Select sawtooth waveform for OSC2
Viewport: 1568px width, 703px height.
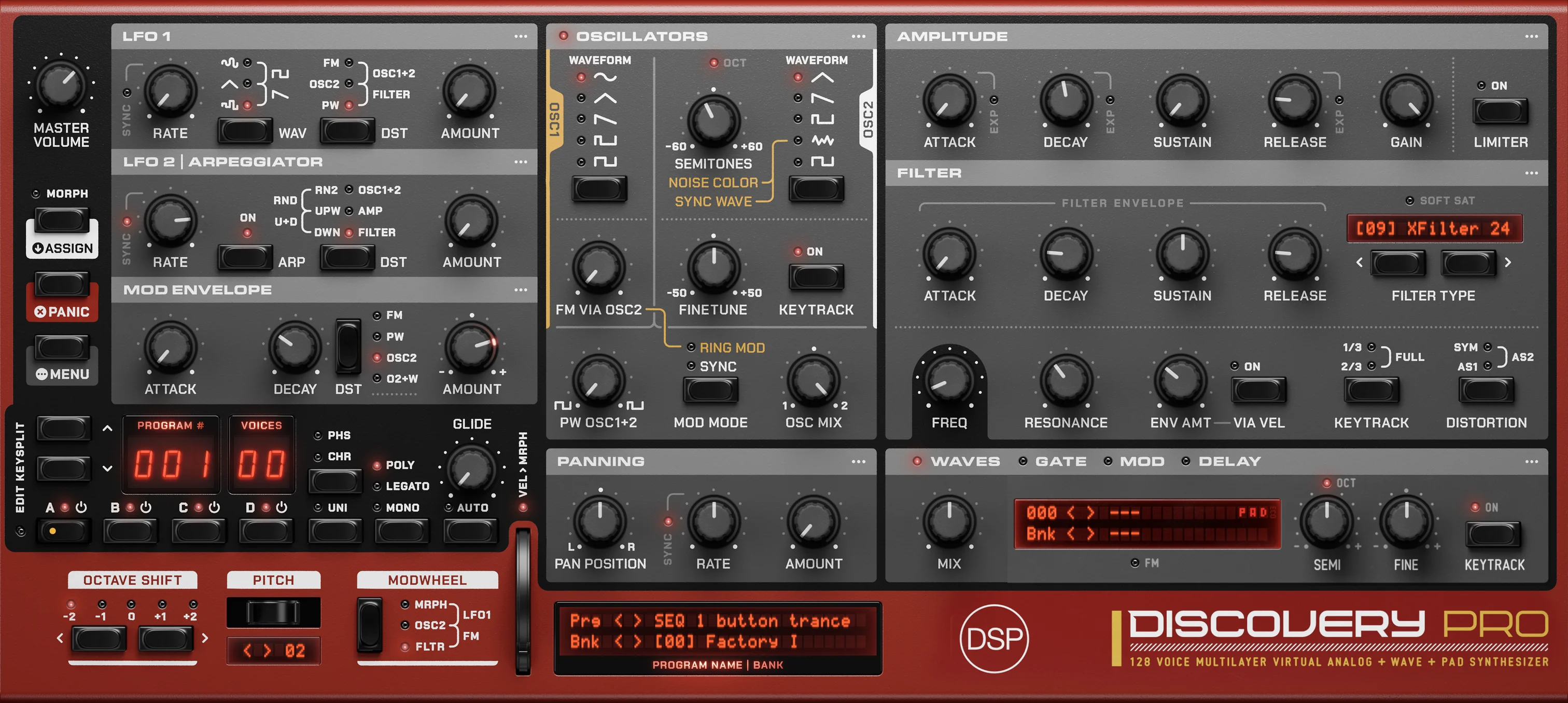pyautogui.click(x=798, y=98)
